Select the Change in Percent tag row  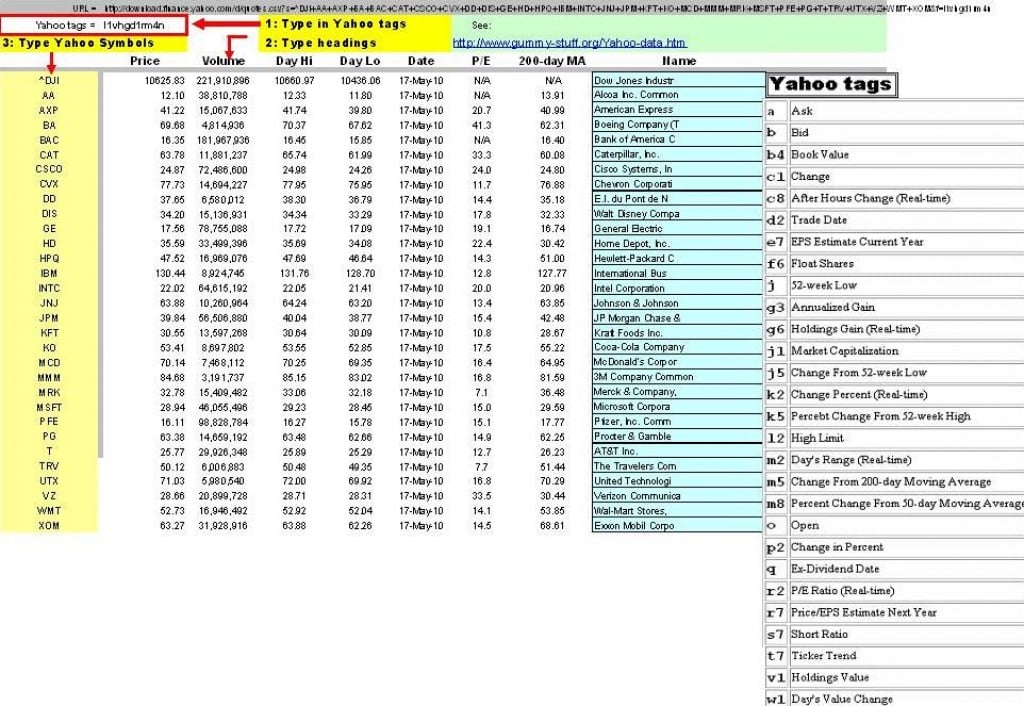click(x=895, y=547)
